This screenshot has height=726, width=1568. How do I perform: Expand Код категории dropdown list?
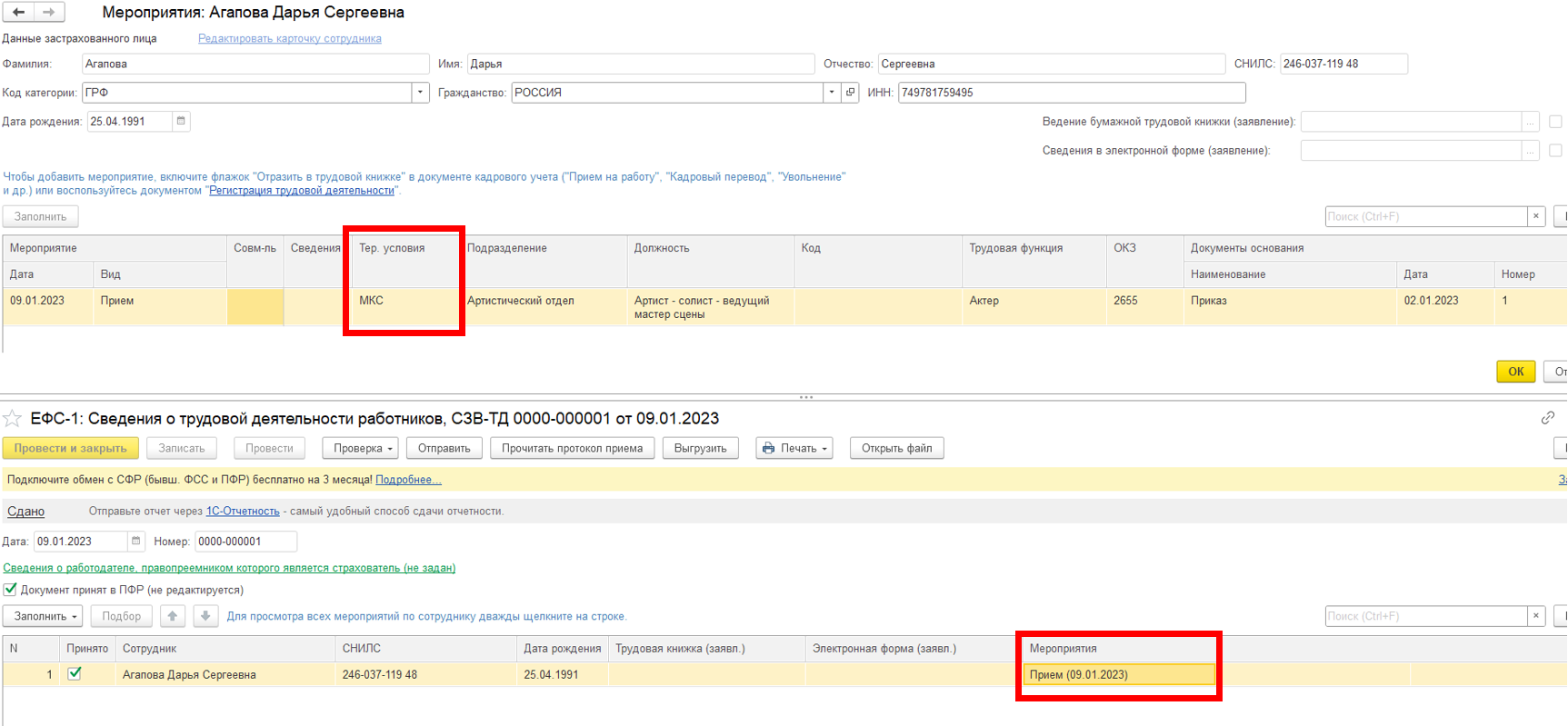420,93
